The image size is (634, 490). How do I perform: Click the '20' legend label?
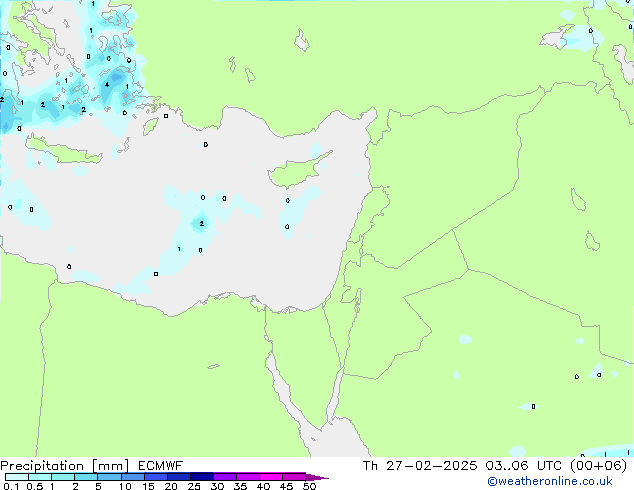171,486
